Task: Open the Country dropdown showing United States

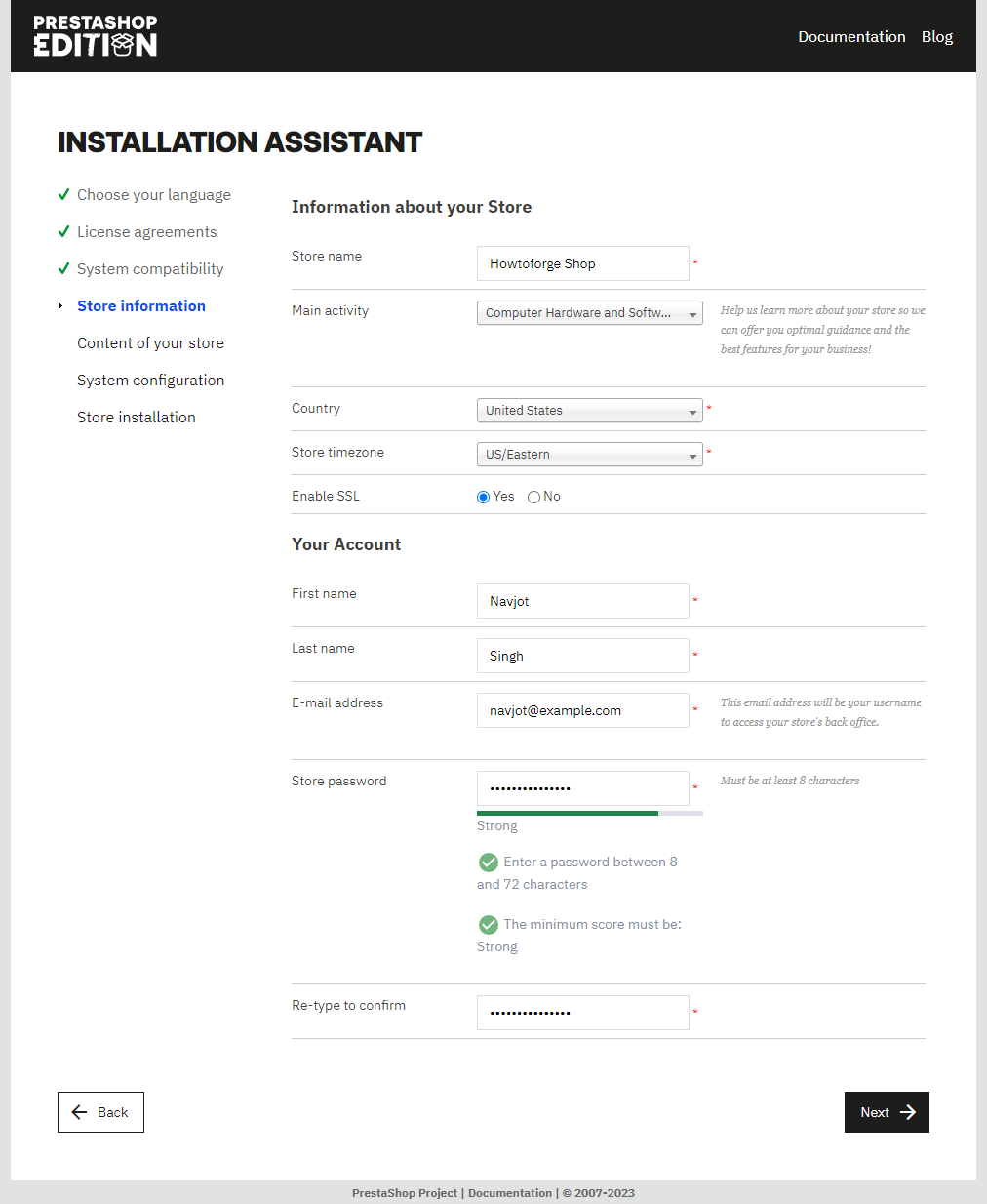Action: coord(589,411)
